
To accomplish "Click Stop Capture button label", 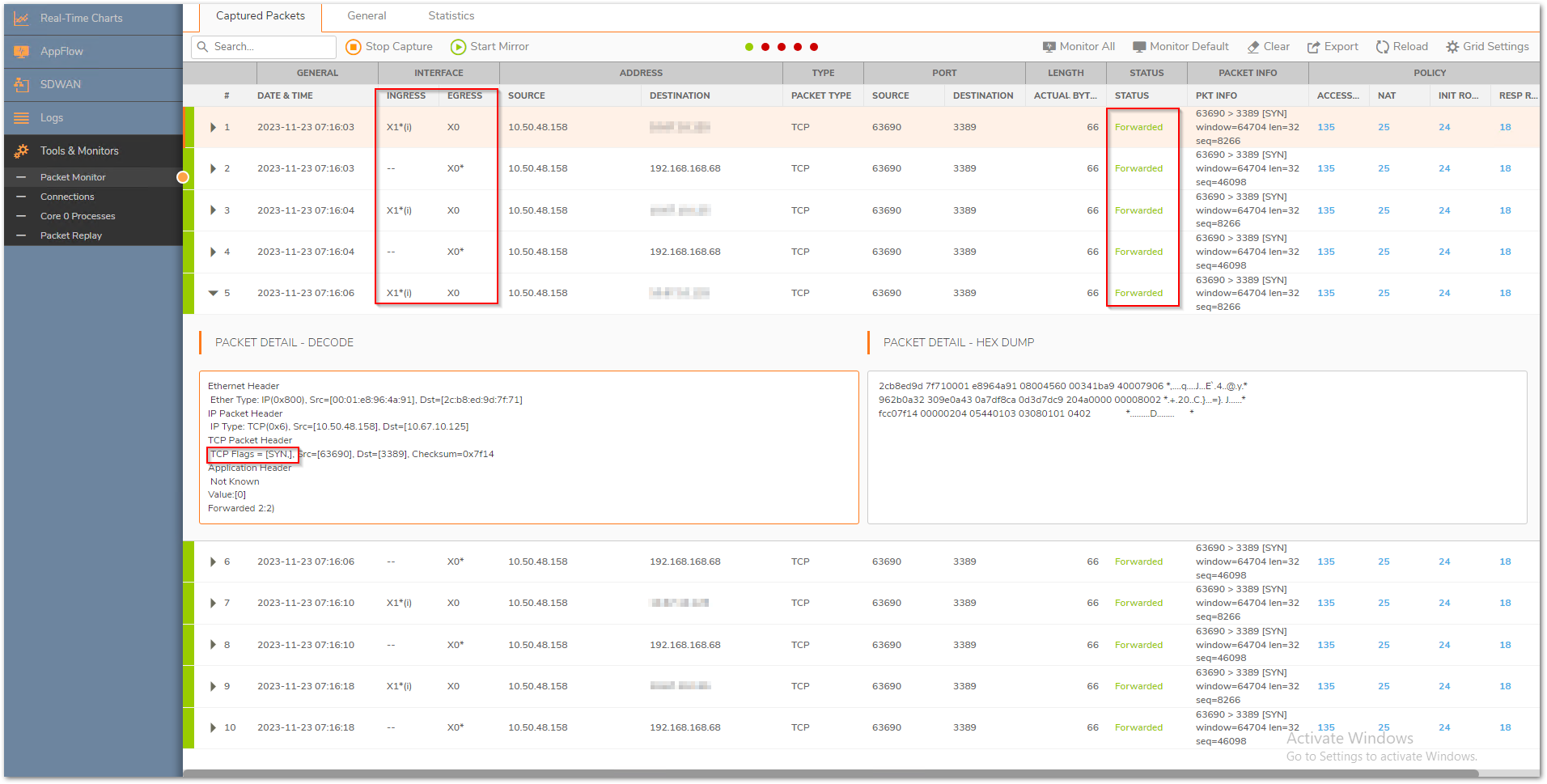I will point(399,47).
